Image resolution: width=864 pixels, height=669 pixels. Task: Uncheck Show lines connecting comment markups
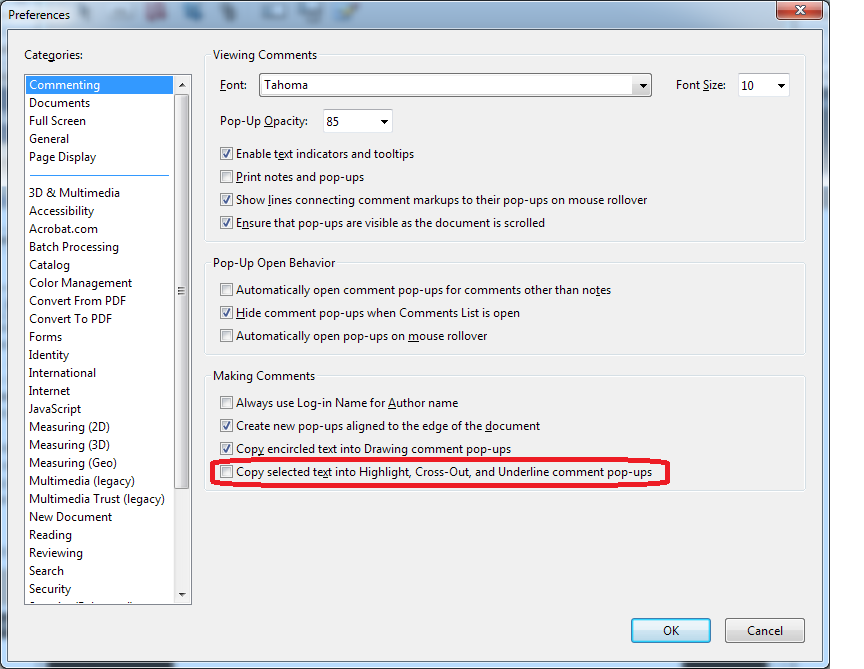point(226,199)
